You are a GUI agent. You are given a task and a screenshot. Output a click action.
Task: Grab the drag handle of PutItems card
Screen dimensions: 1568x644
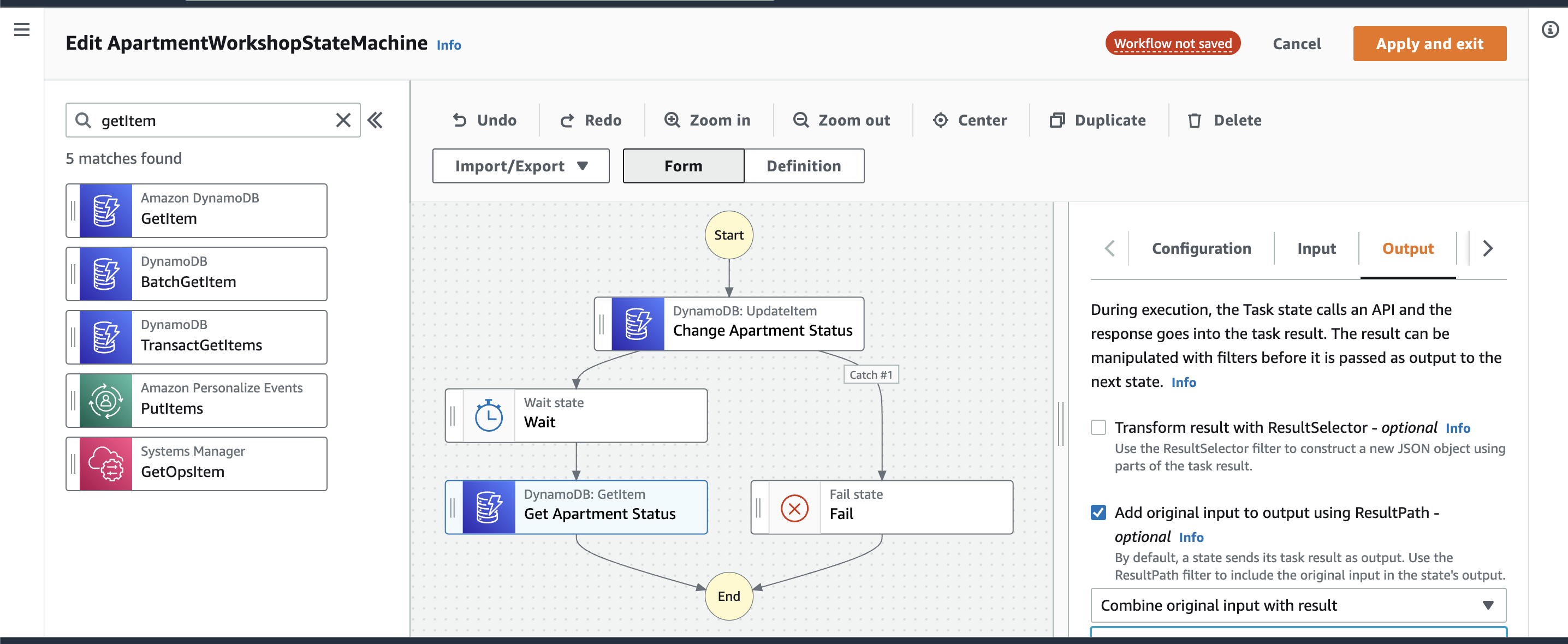[x=73, y=401]
